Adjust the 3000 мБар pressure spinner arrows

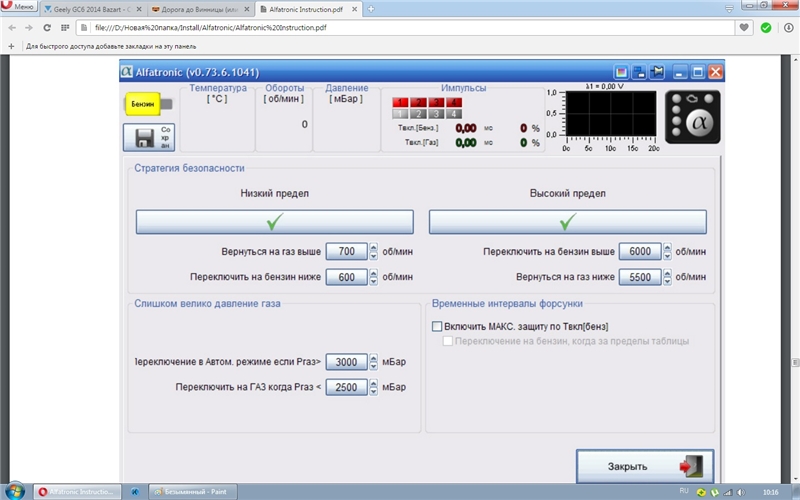point(374,362)
